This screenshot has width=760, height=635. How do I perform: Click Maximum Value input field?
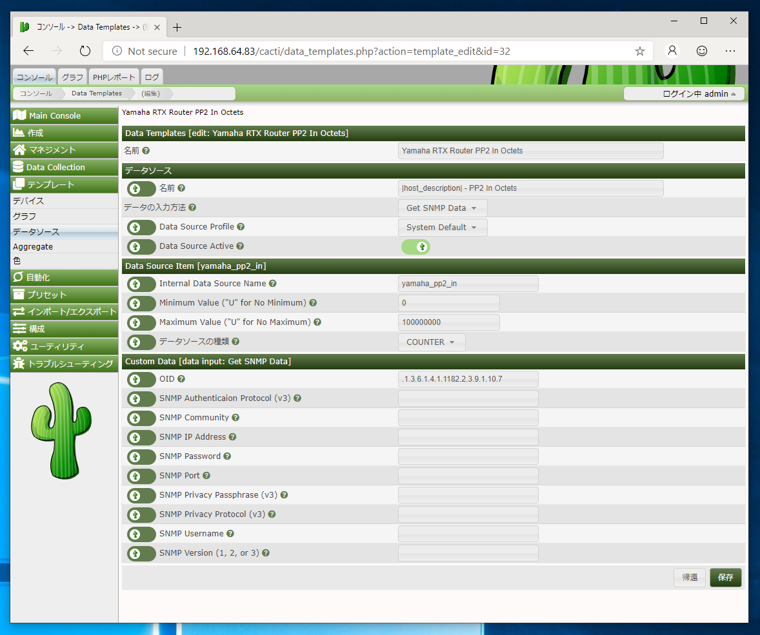pyautogui.click(x=449, y=322)
